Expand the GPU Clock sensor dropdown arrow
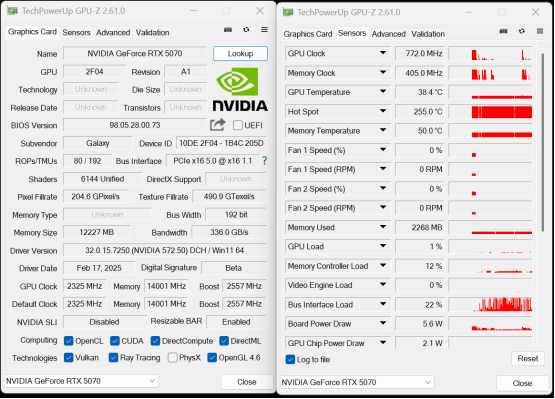 [x=383, y=53]
